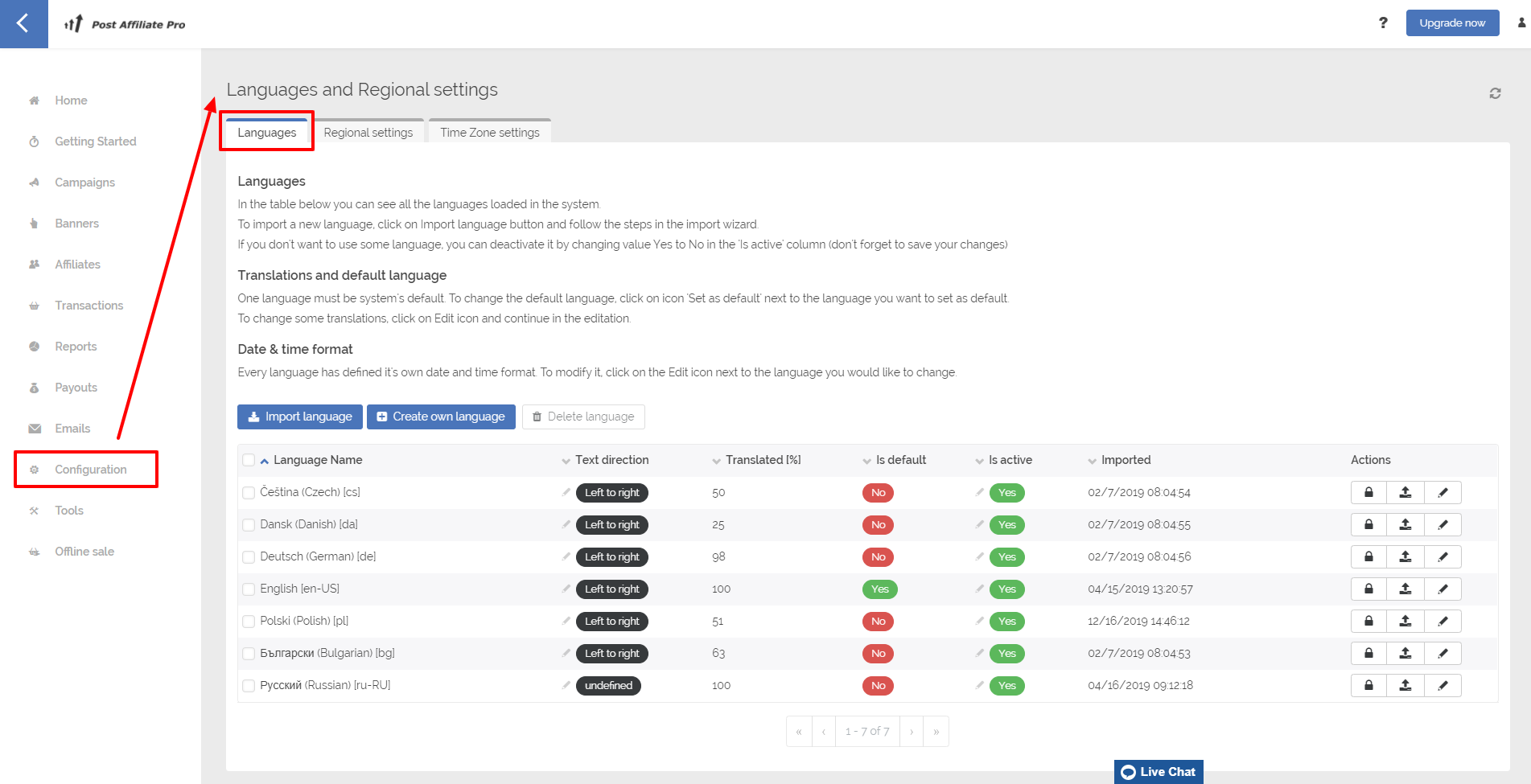
Task: Click the upload icon for Dansk row
Action: pyautogui.click(x=1405, y=524)
